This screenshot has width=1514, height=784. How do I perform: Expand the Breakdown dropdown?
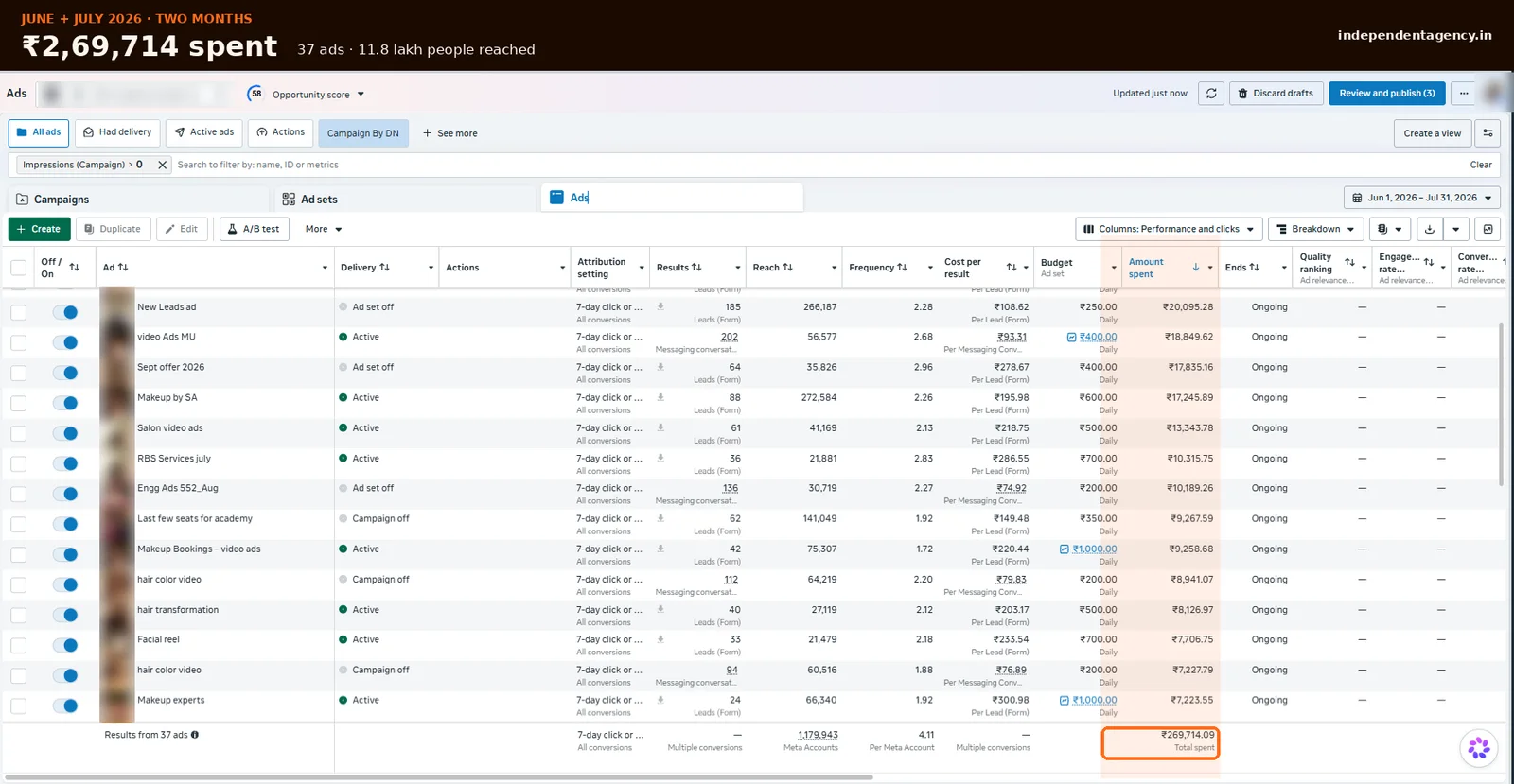(x=1315, y=229)
